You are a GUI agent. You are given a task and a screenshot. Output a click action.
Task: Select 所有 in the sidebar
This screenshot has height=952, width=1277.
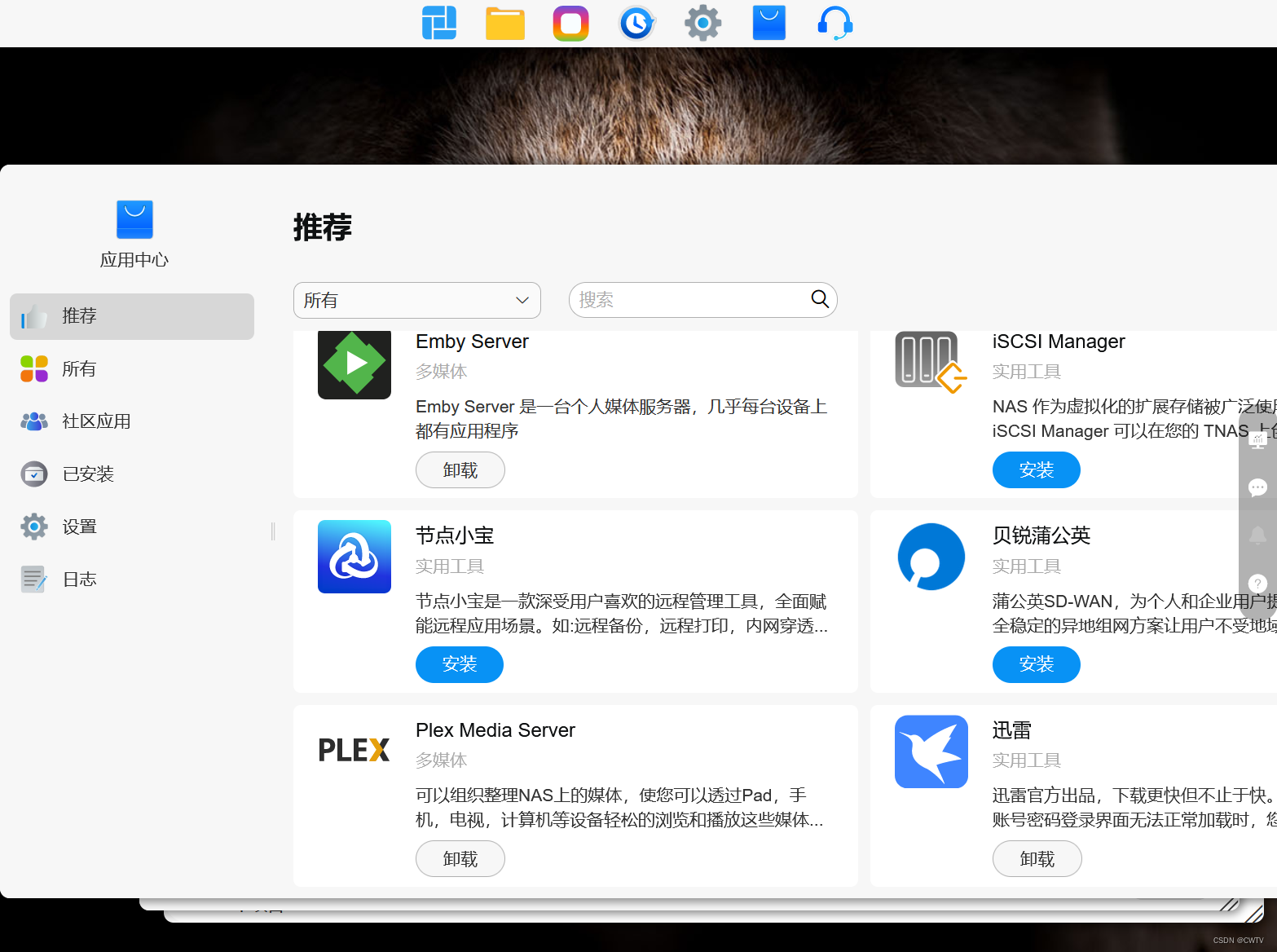(132, 369)
